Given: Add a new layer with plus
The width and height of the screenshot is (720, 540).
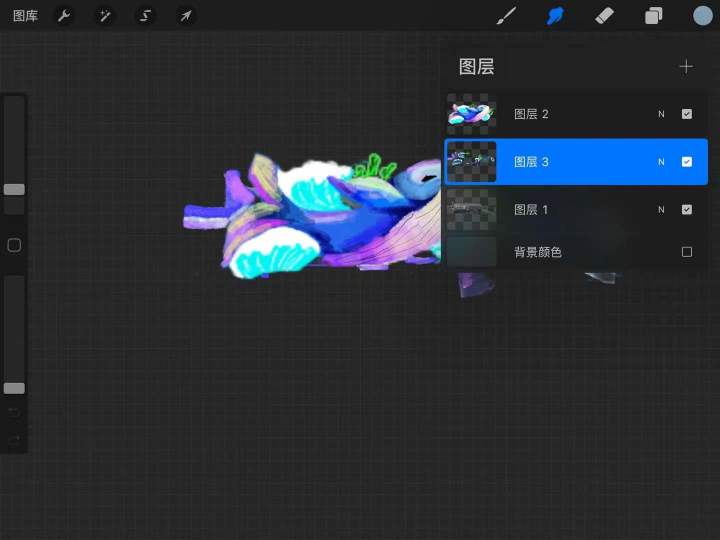Looking at the screenshot, I should 686,67.
